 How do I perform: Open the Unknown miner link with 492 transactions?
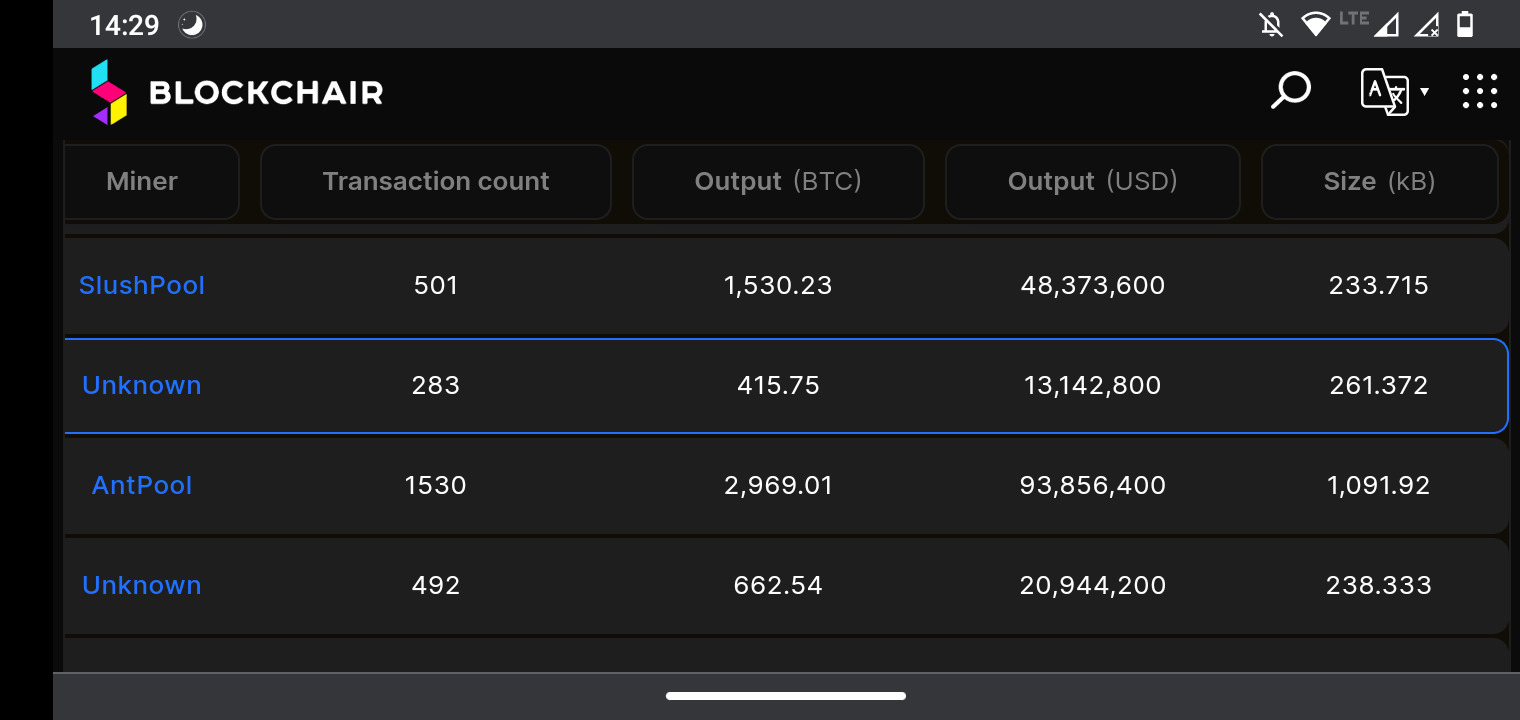(x=142, y=585)
